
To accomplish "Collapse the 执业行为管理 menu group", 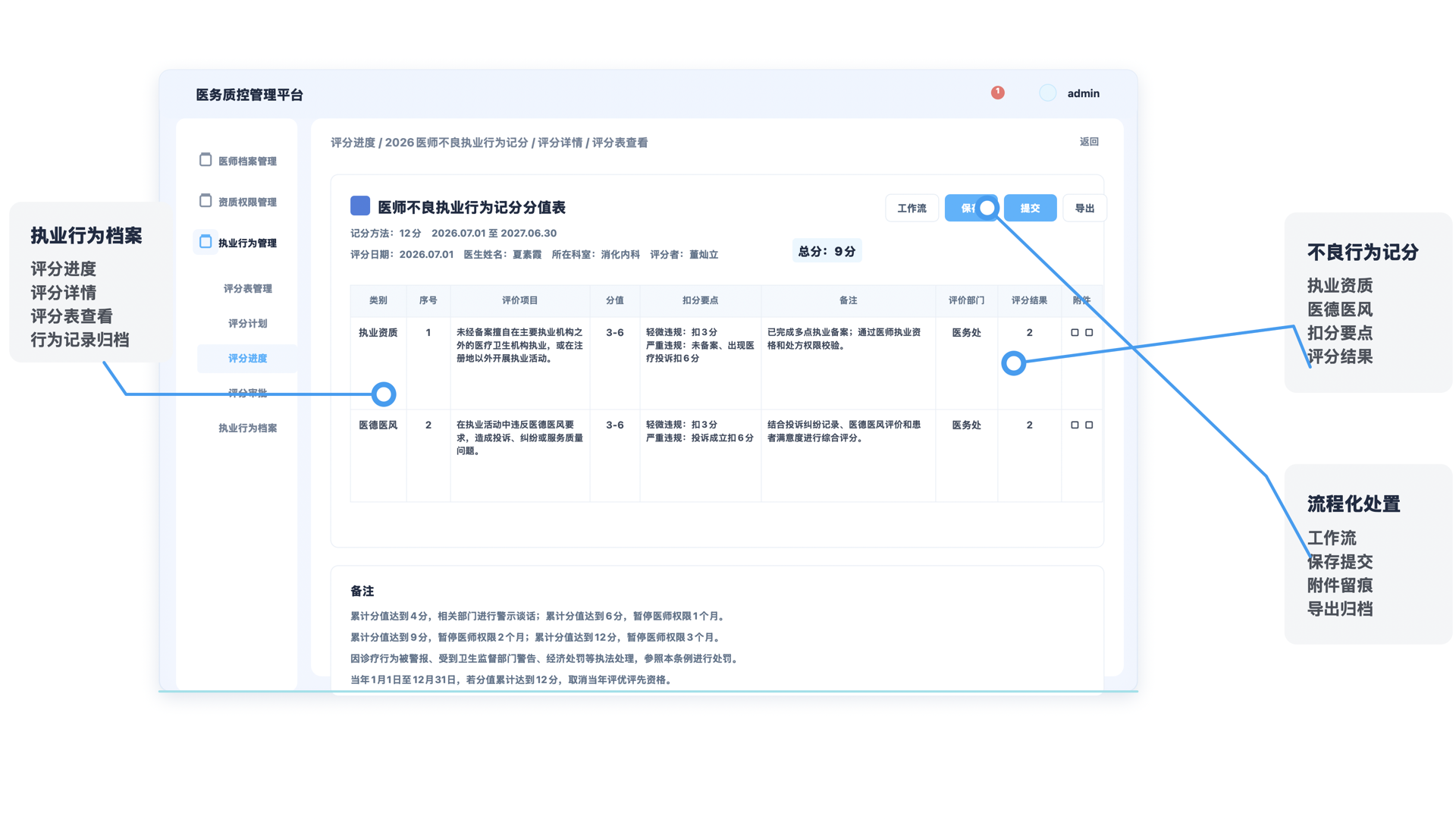I will pos(237,243).
